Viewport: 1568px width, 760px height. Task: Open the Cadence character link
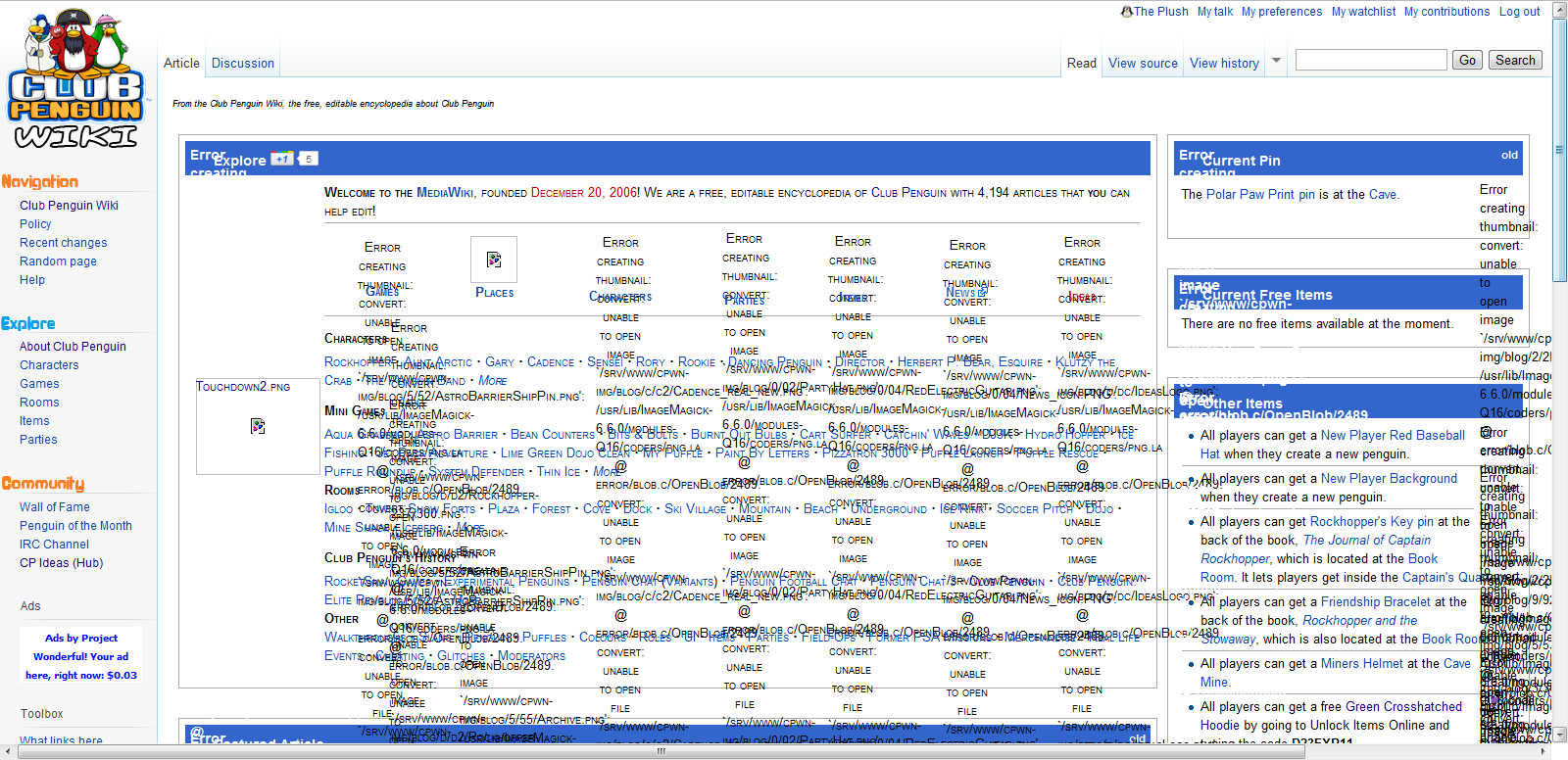(551, 362)
